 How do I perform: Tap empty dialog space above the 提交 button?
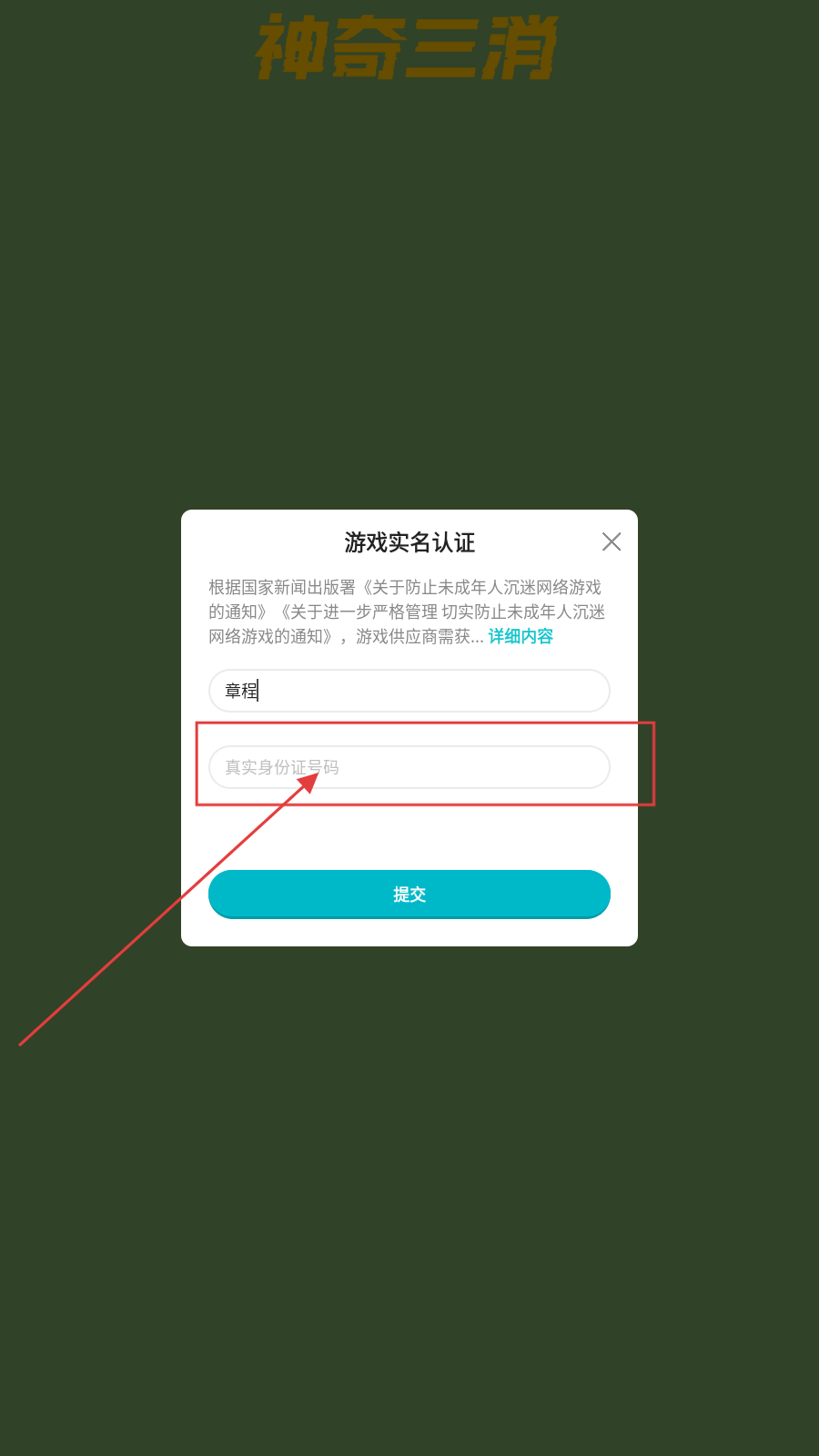409,830
